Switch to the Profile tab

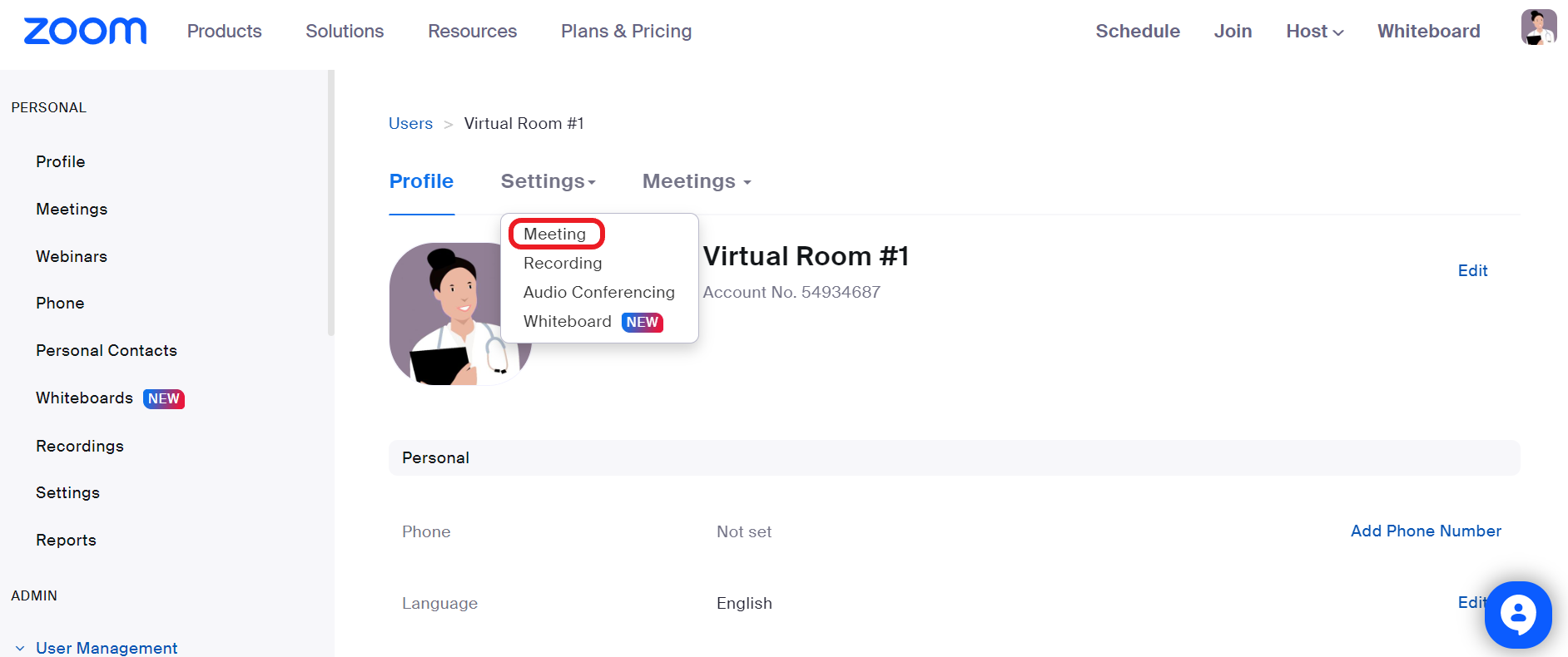[x=421, y=181]
